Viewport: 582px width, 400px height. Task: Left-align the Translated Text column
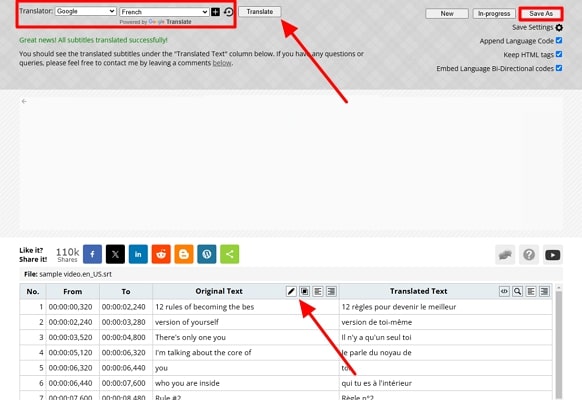[x=531, y=292]
